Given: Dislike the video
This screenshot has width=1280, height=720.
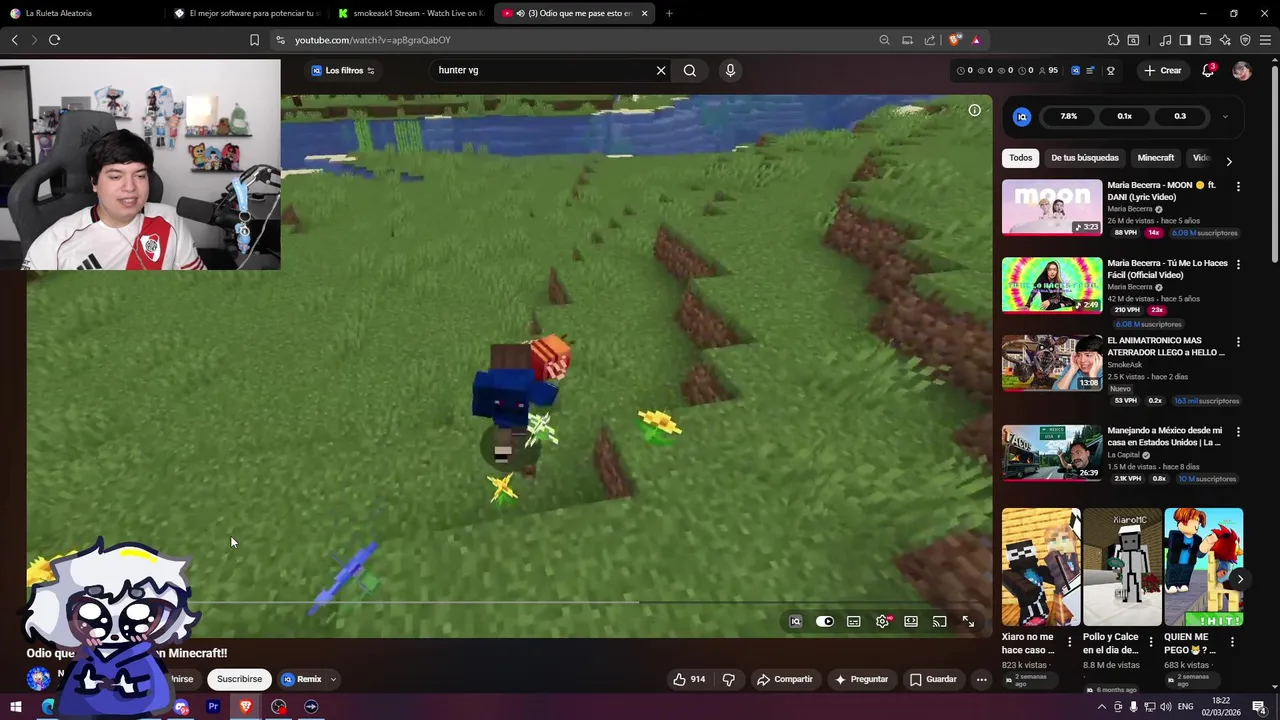Looking at the screenshot, I should (x=728, y=679).
